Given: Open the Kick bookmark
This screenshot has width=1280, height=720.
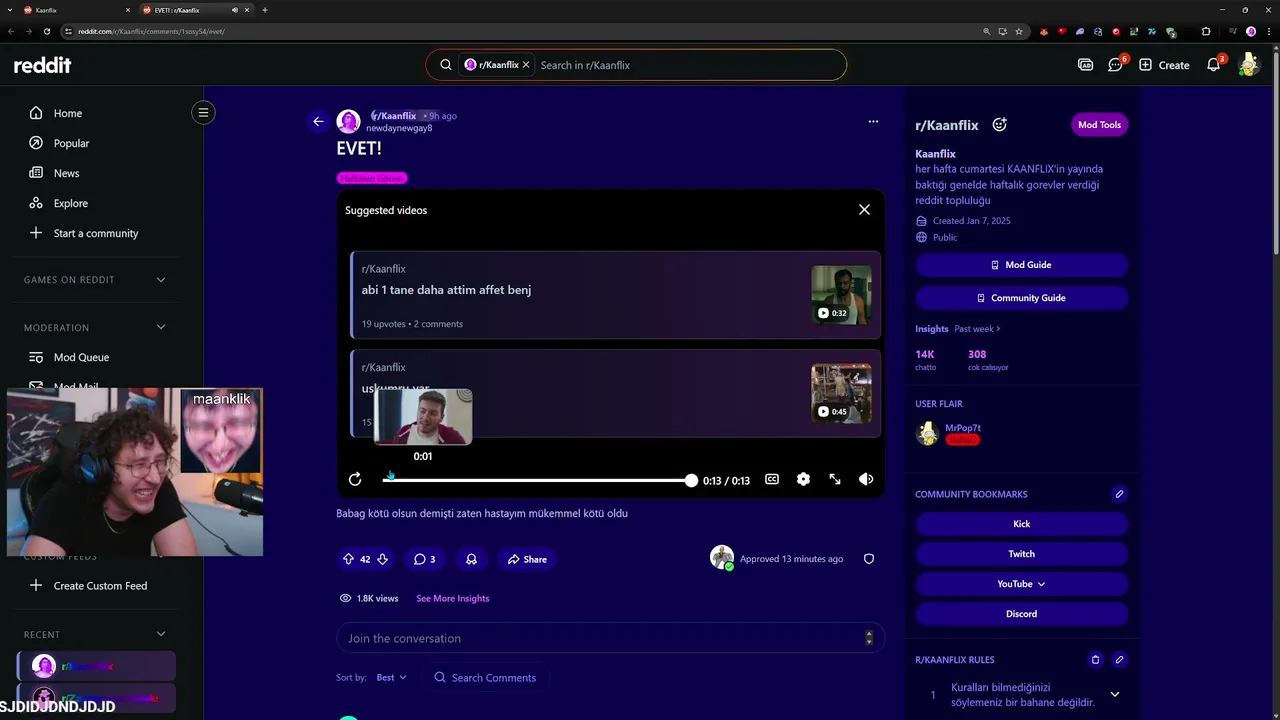Looking at the screenshot, I should (1021, 524).
